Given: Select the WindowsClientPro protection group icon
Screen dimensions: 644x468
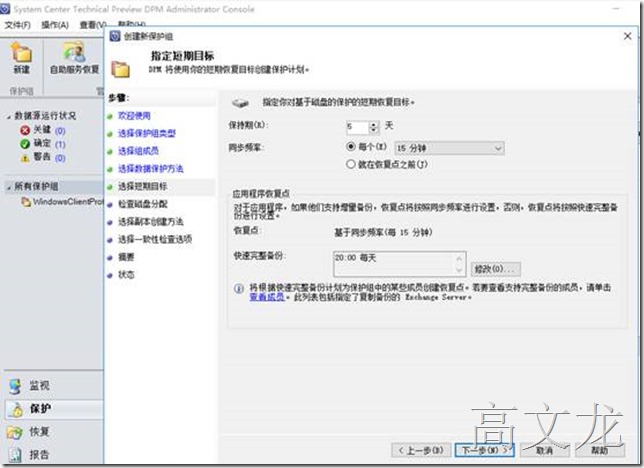Looking at the screenshot, I should (26, 202).
